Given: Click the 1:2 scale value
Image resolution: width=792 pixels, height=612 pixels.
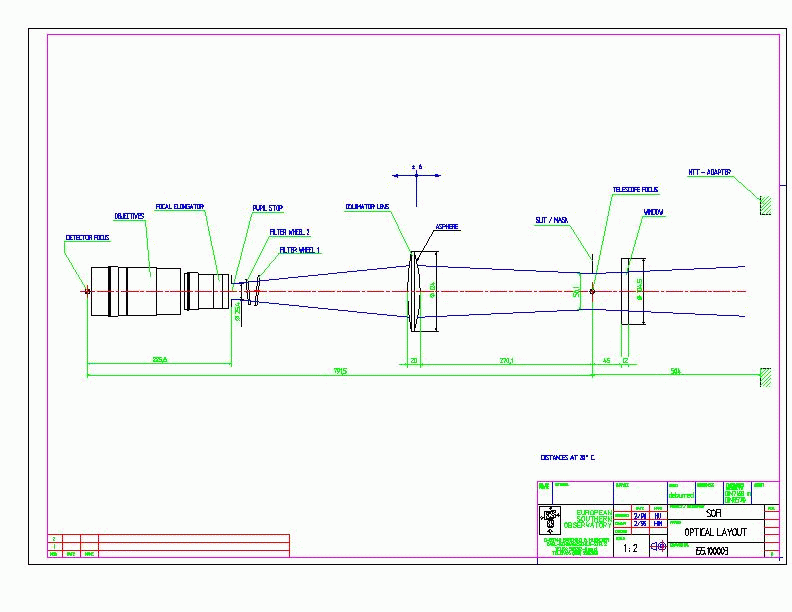Looking at the screenshot, I should [629, 548].
